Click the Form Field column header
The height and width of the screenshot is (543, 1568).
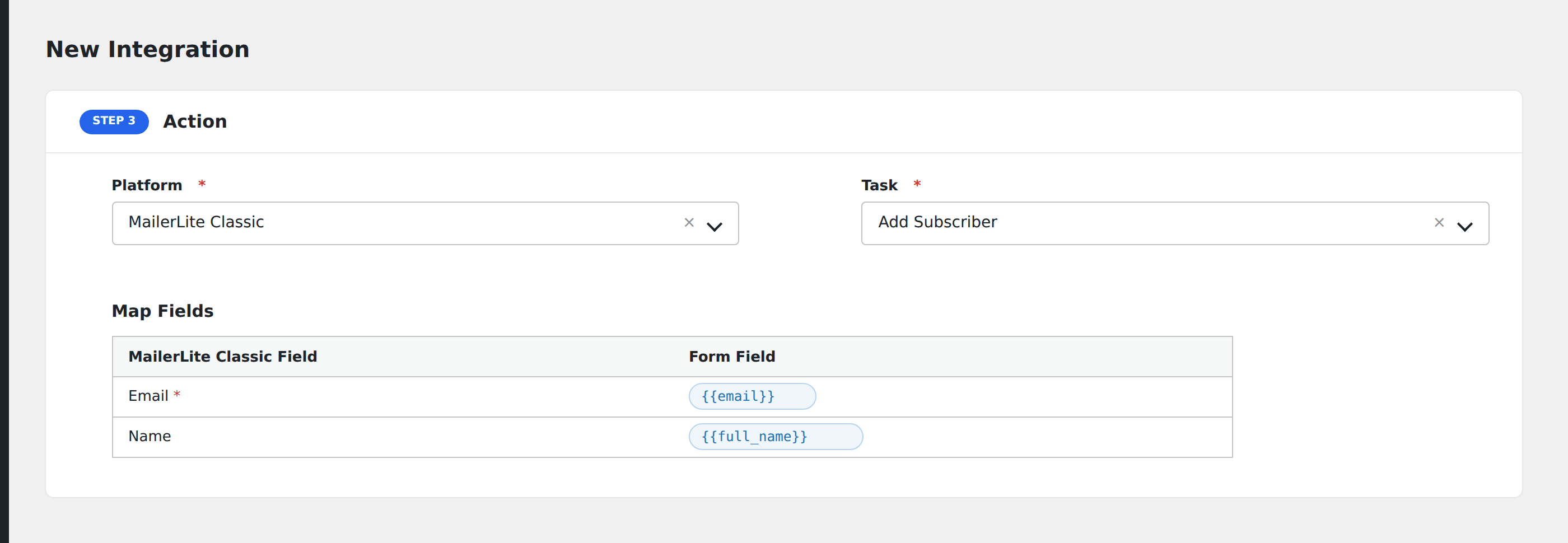pyautogui.click(x=732, y=356)
